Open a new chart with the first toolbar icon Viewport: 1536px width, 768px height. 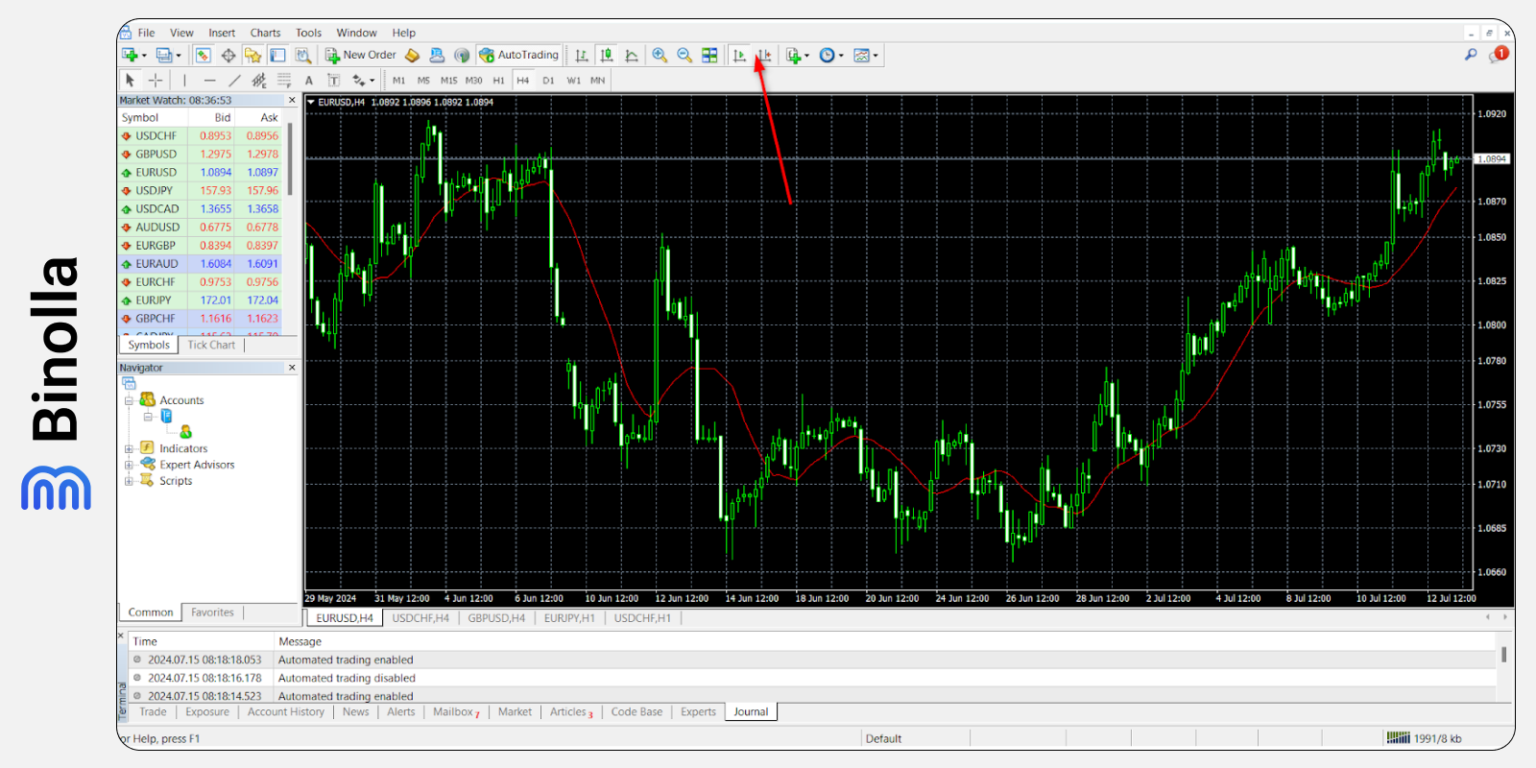coord(131,55)
